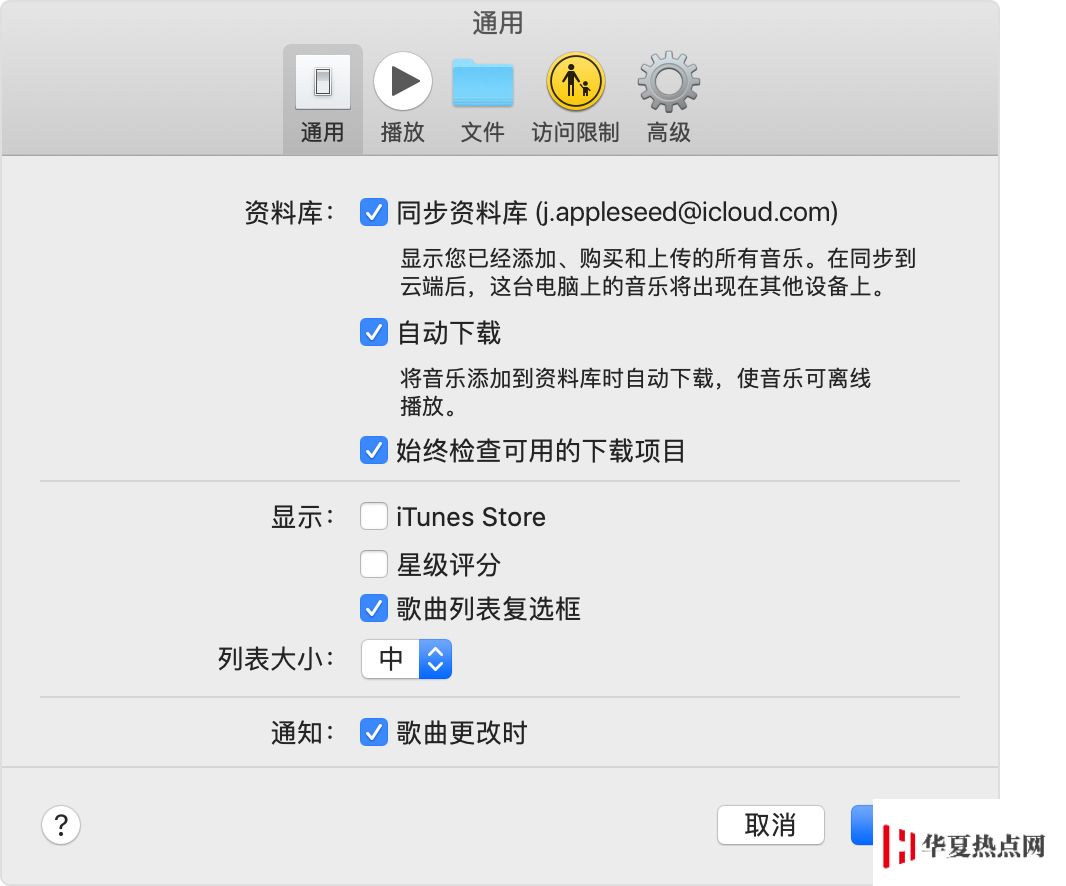Open the 列表大小 dropdown showing 中
This screenshot has height=886, width=1066.
(x=406, y=659)
